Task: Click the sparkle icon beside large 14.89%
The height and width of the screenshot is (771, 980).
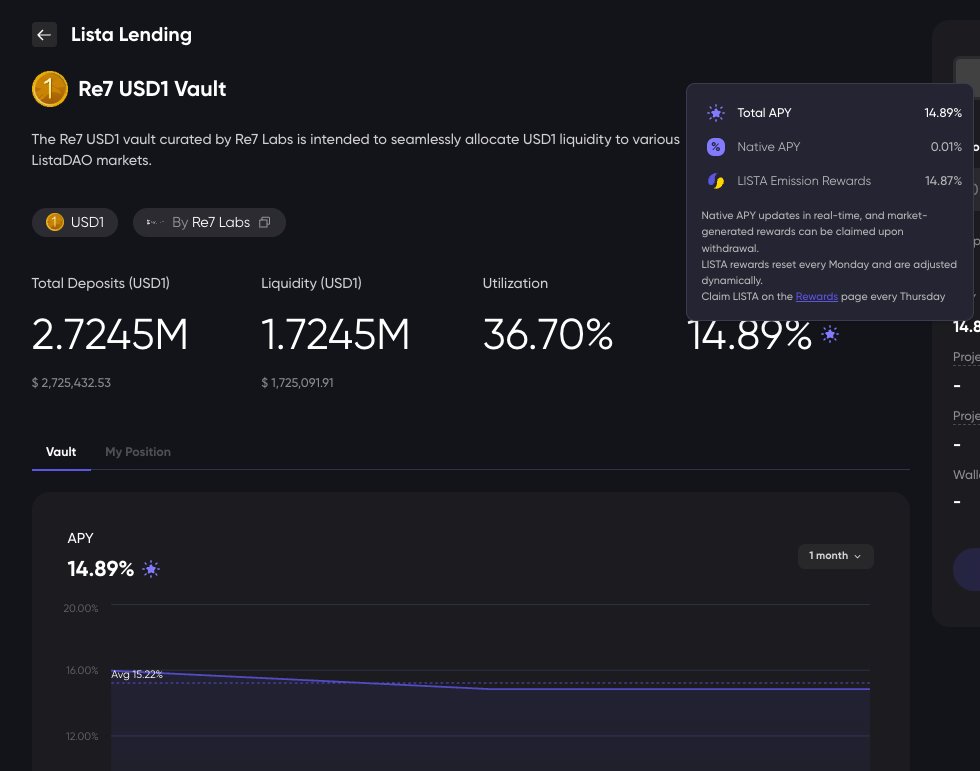Action: tap(830, 334)
